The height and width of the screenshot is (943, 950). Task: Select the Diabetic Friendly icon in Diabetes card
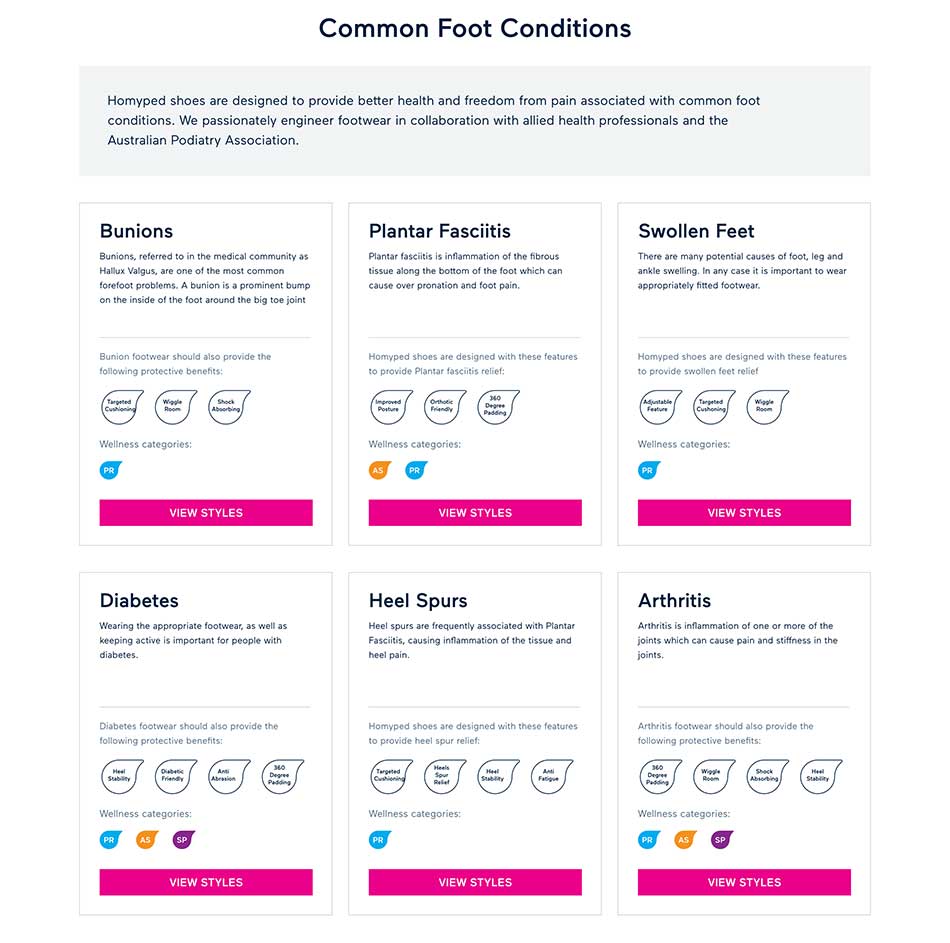(176, 776)
